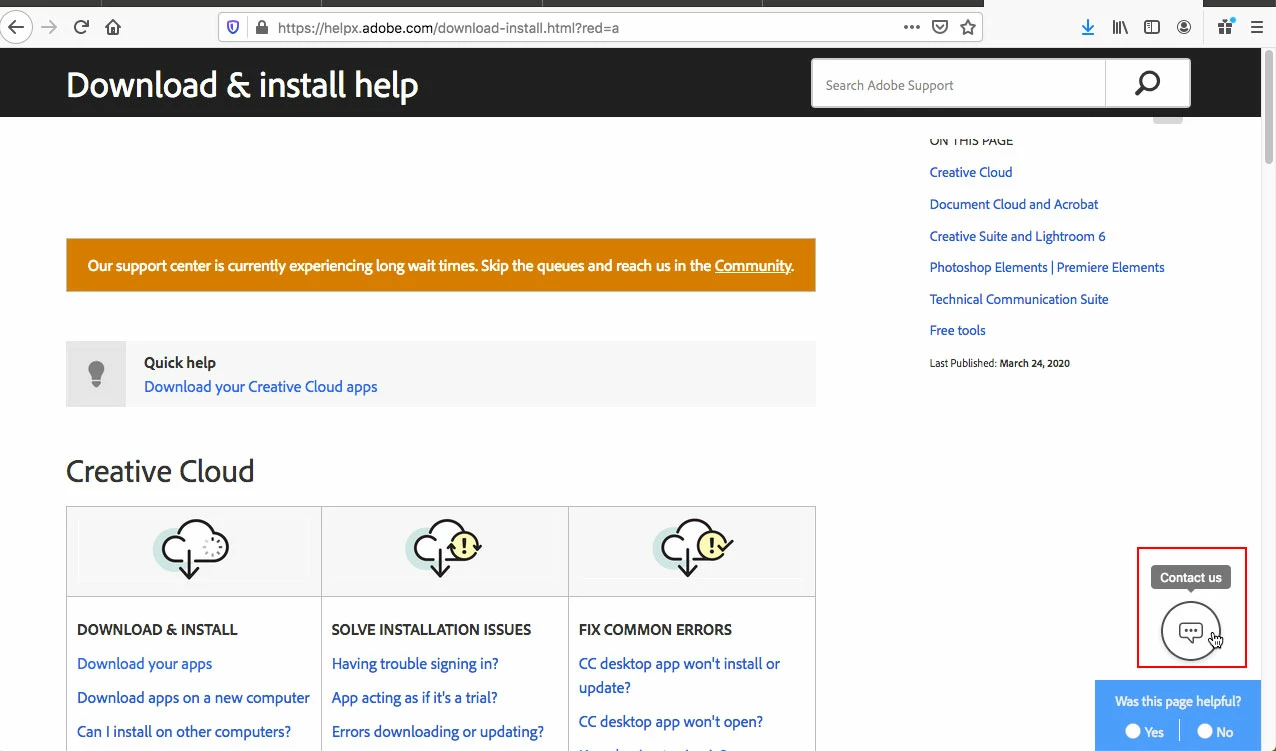
Task: Open Having trouble signing in? link
Action: [x=415, y=663]
